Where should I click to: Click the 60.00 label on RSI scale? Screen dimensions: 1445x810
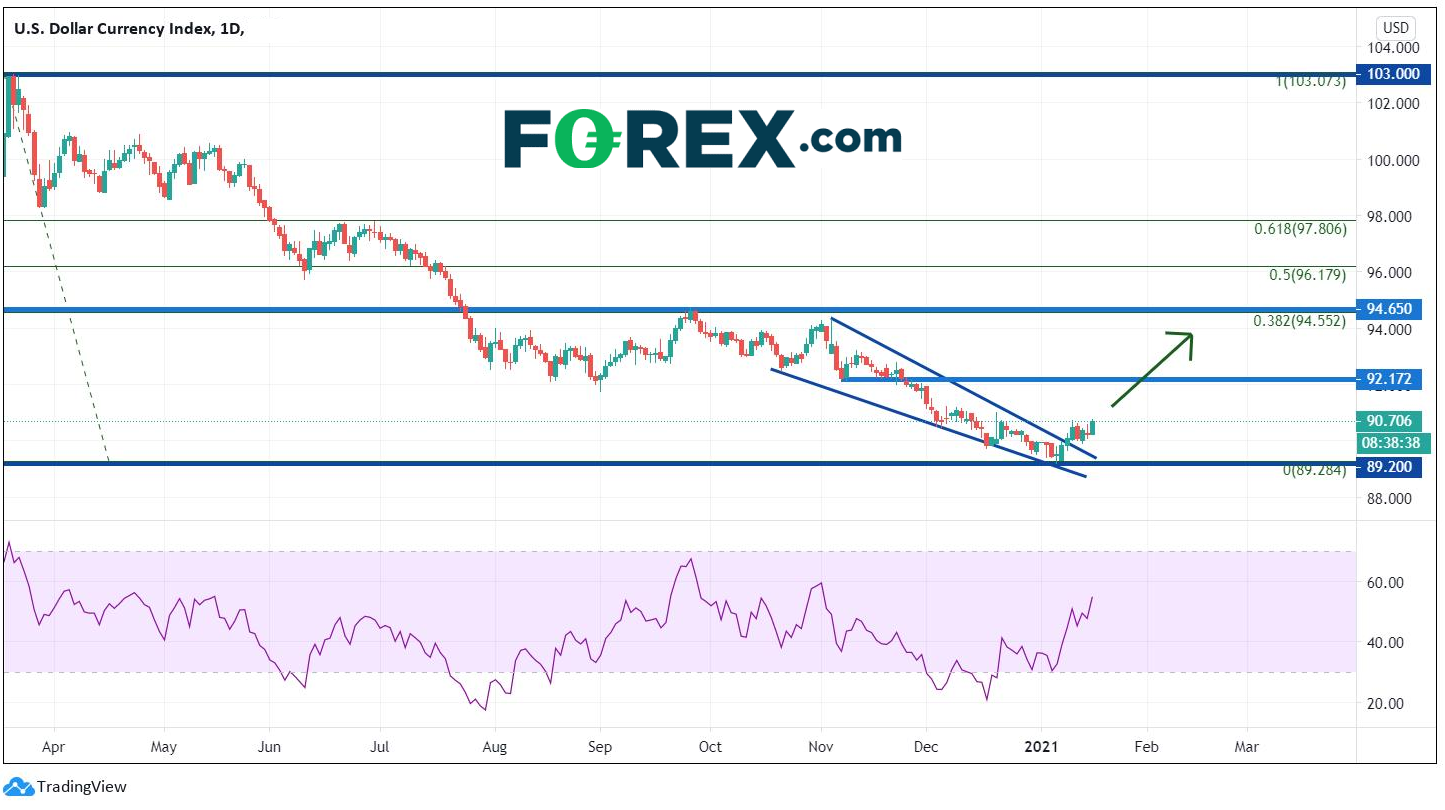1384,583
